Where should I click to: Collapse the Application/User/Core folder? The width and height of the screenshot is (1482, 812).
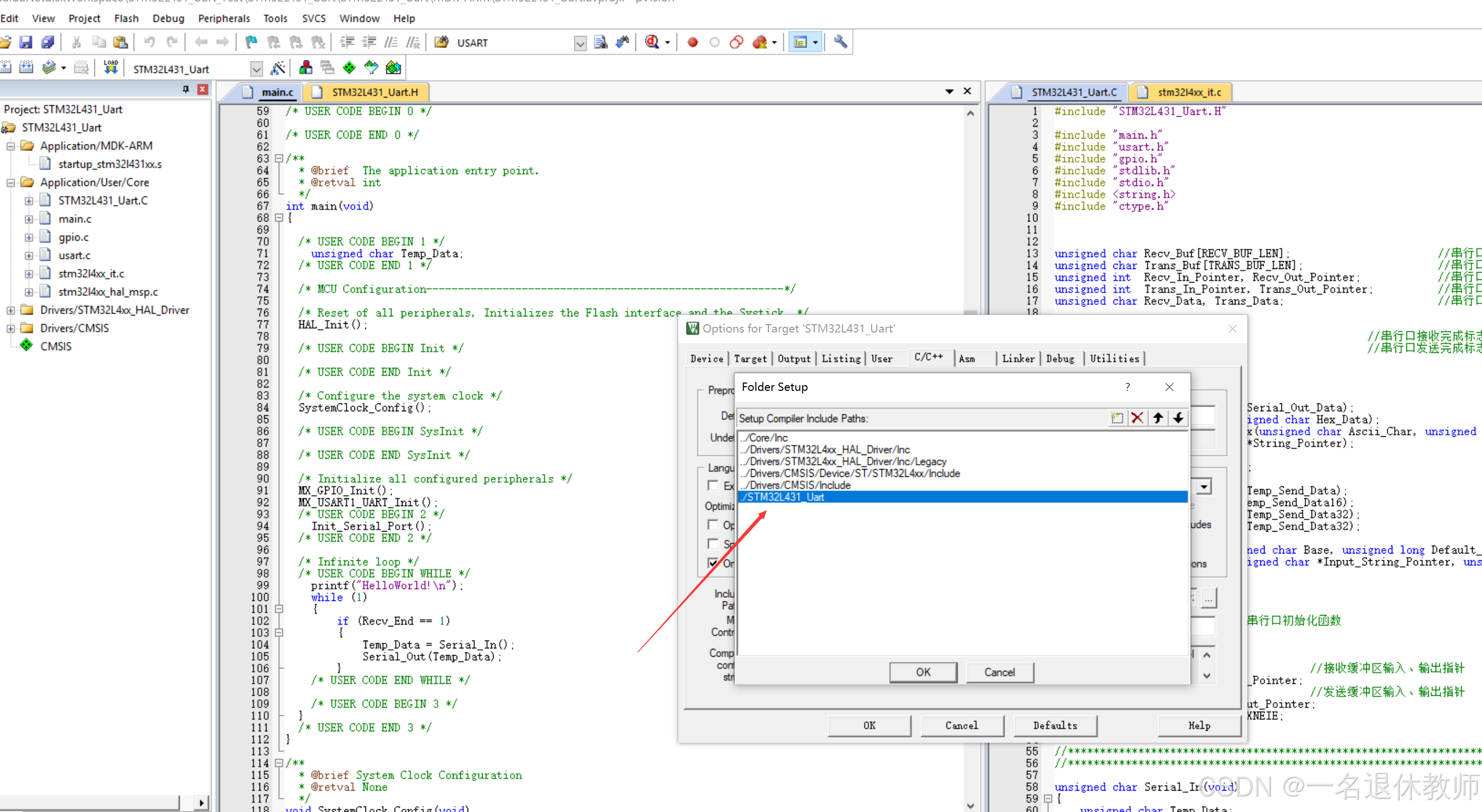tap(11, 182)
